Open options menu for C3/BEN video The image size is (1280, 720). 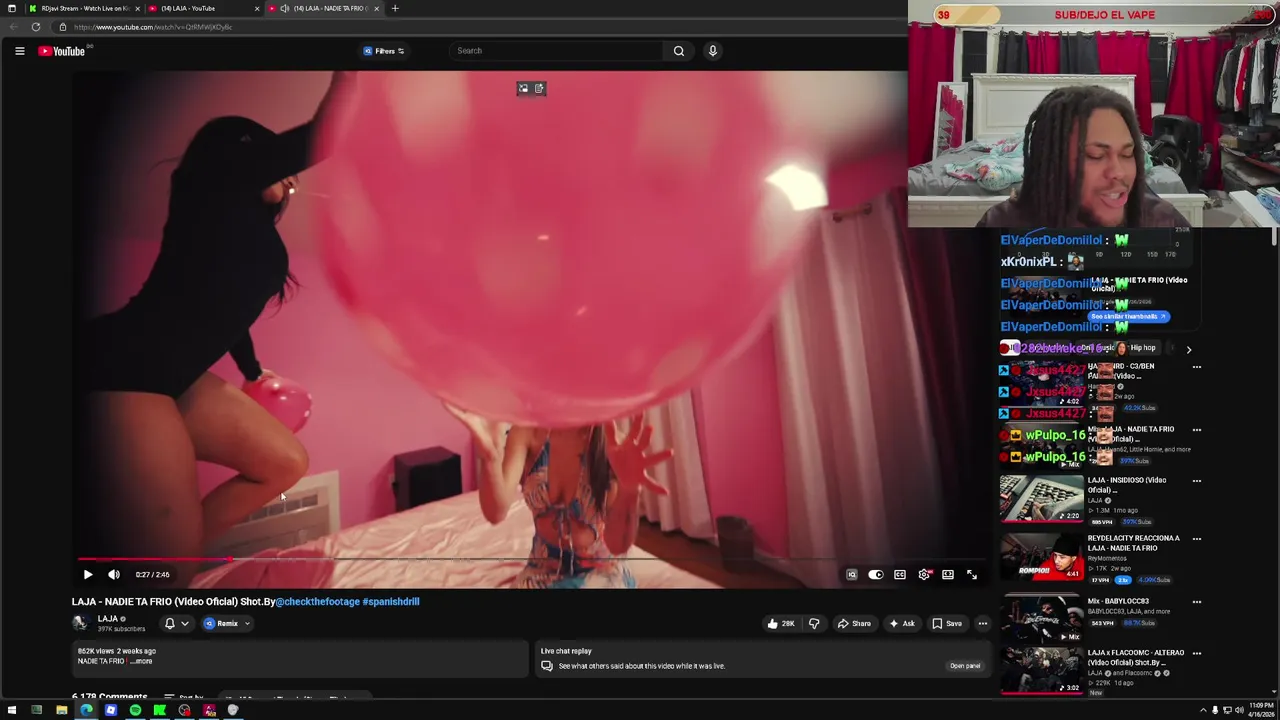1196,367
